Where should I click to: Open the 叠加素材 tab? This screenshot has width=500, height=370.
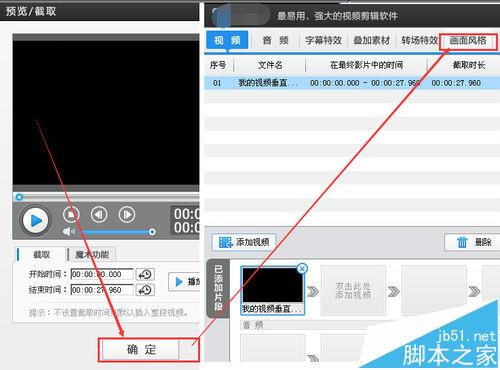pyautogui.click(x=371, y=41)
